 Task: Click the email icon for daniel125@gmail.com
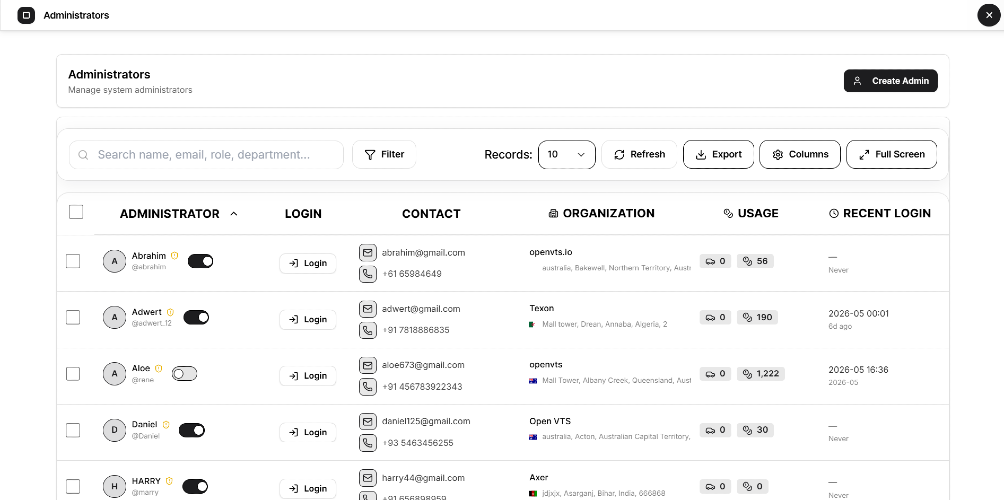(368, 422)
